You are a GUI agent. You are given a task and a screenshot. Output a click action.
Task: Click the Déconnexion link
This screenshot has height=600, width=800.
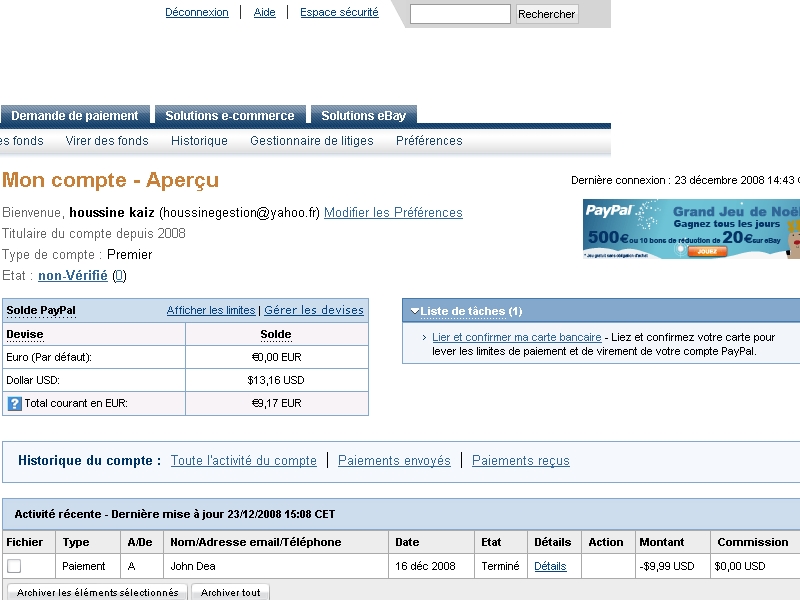[197, 12]
